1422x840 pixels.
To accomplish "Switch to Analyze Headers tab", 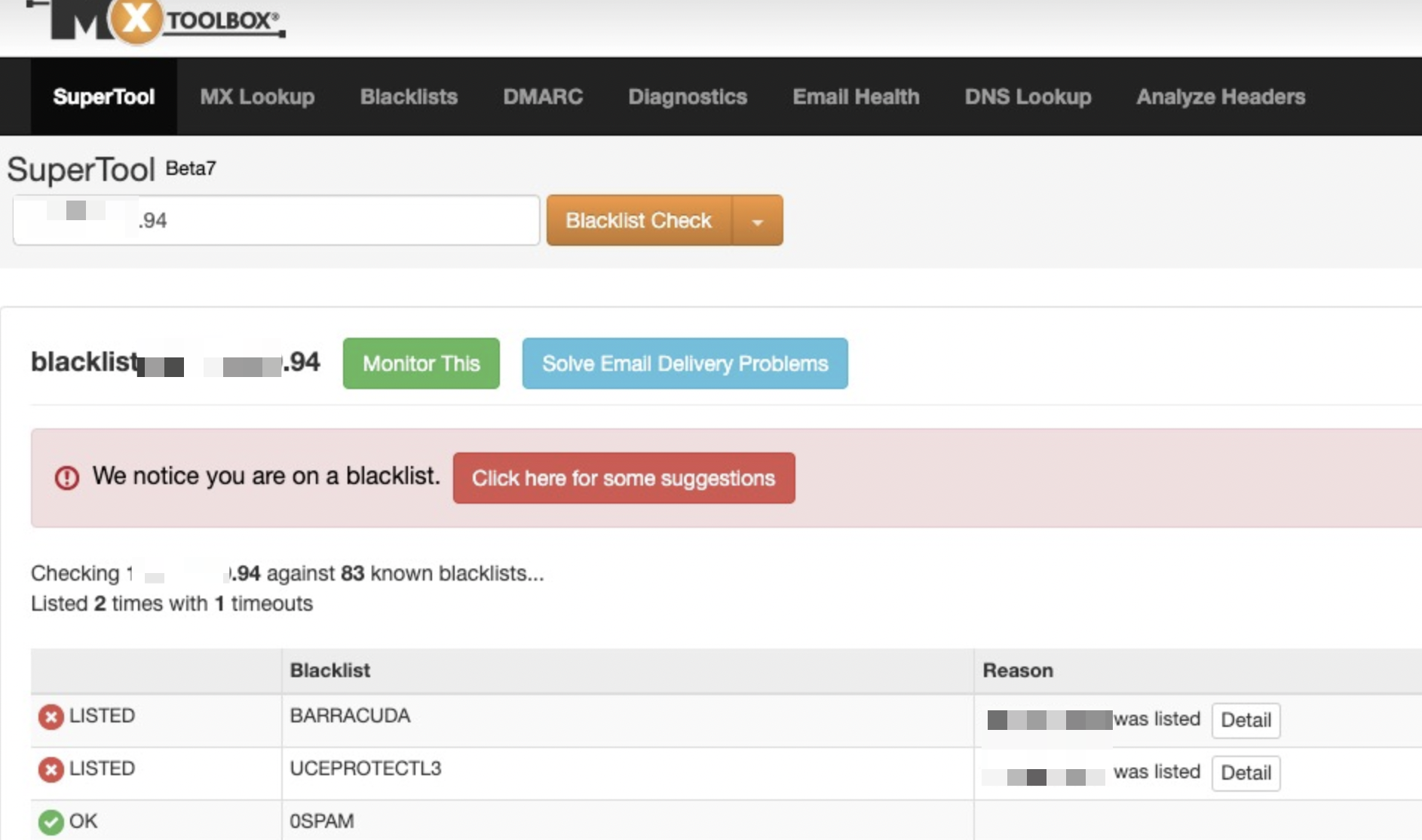I will click(x=1221, y=97).
